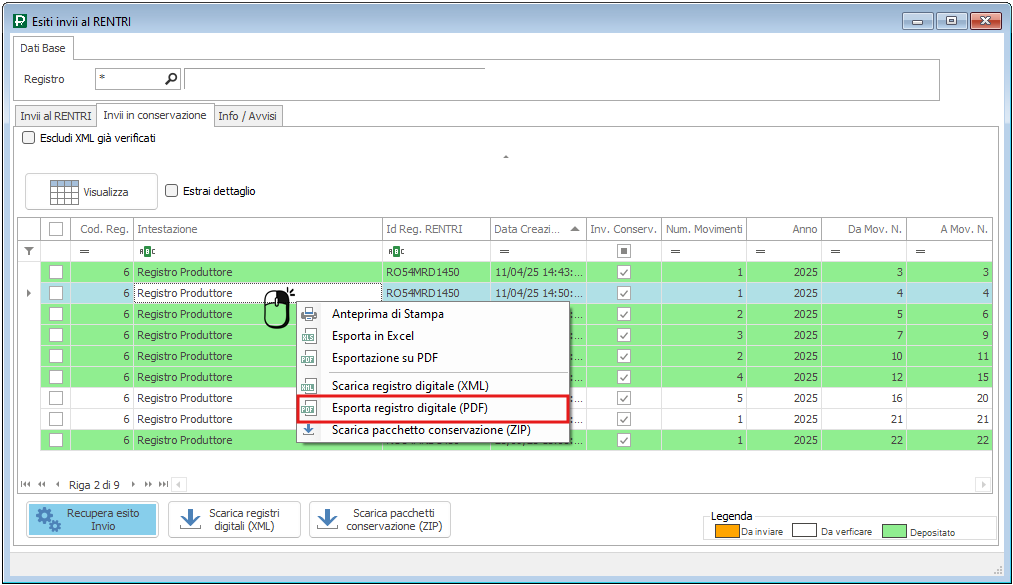Open the Inv. Conserv. filter selector
Viewport: 1013px width, 585px height.
[x=624, y=251]
